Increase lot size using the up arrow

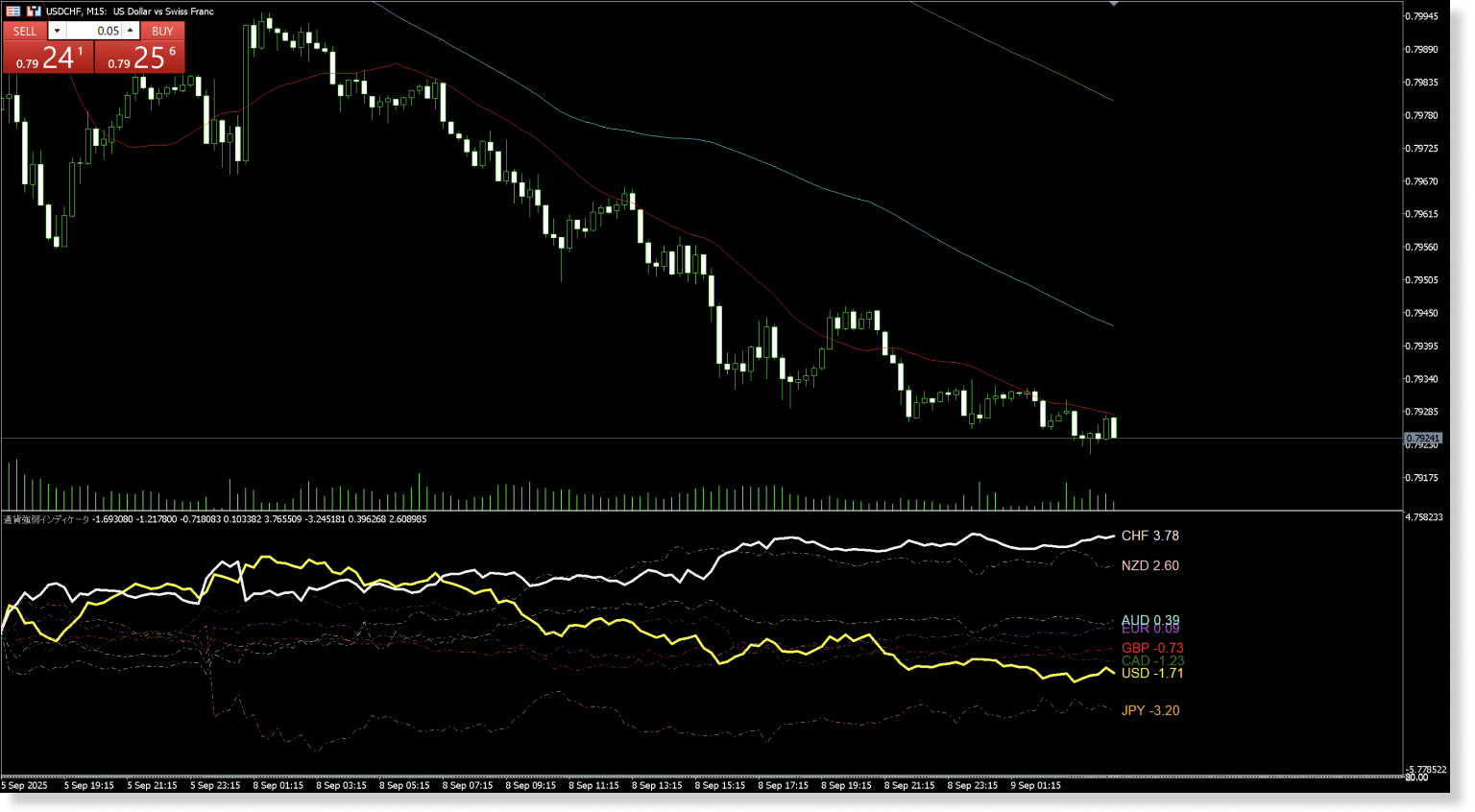130,30
